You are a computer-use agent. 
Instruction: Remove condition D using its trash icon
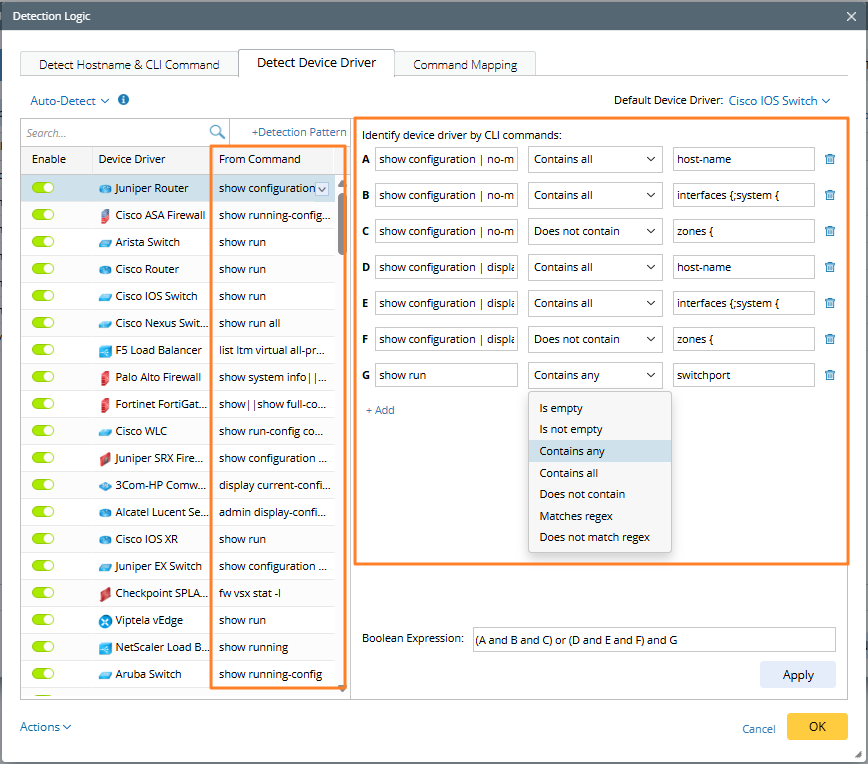point(830,267)
